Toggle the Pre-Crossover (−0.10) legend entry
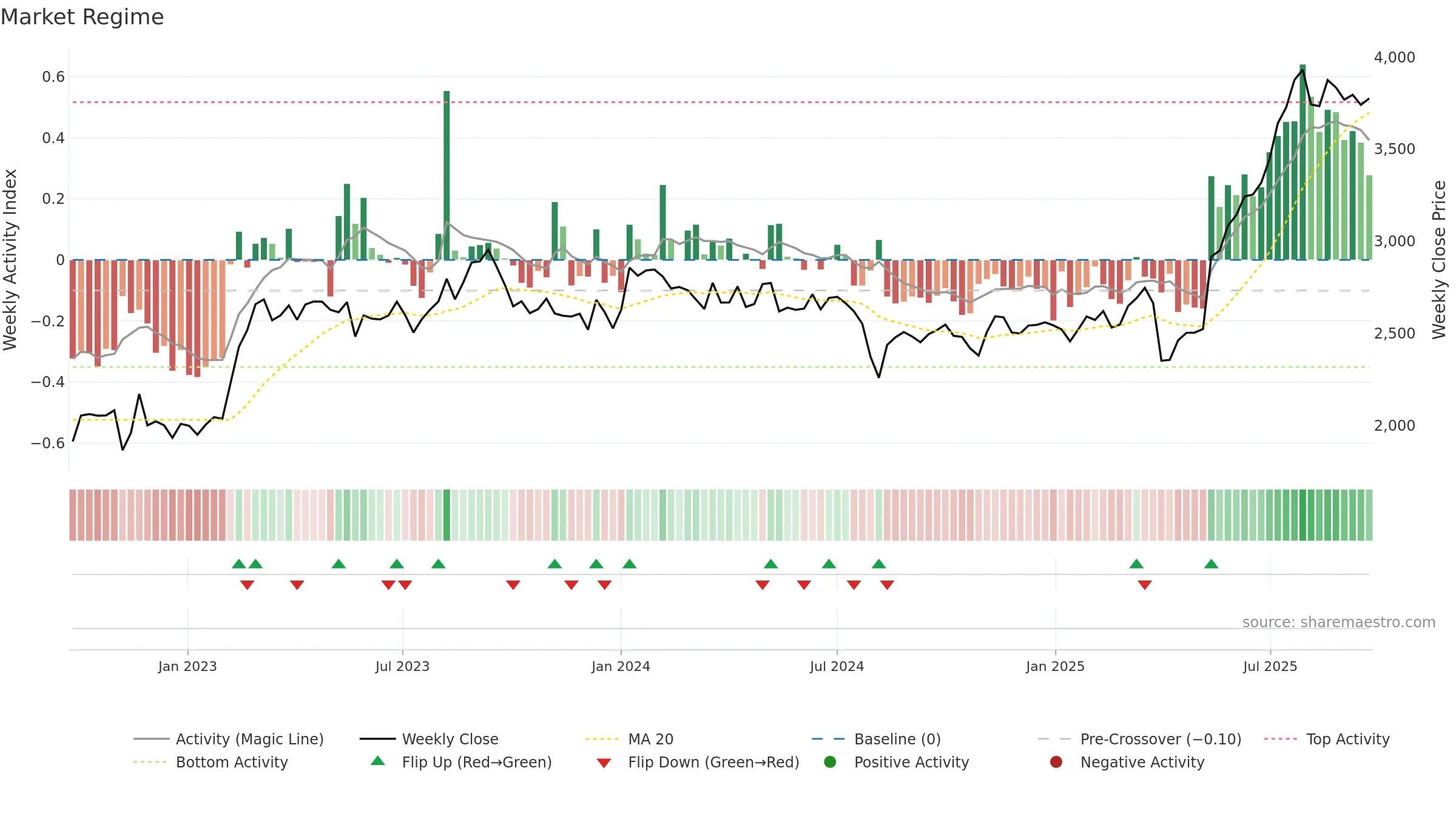Viewport: 1456px width, 819px height. tap(1139, 739)
